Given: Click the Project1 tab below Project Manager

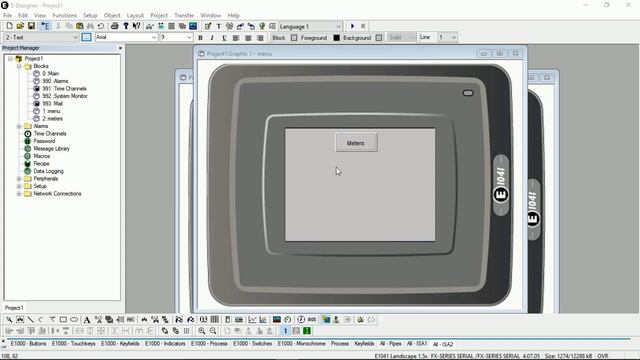Looking at the screenshot, I should 14,308.
